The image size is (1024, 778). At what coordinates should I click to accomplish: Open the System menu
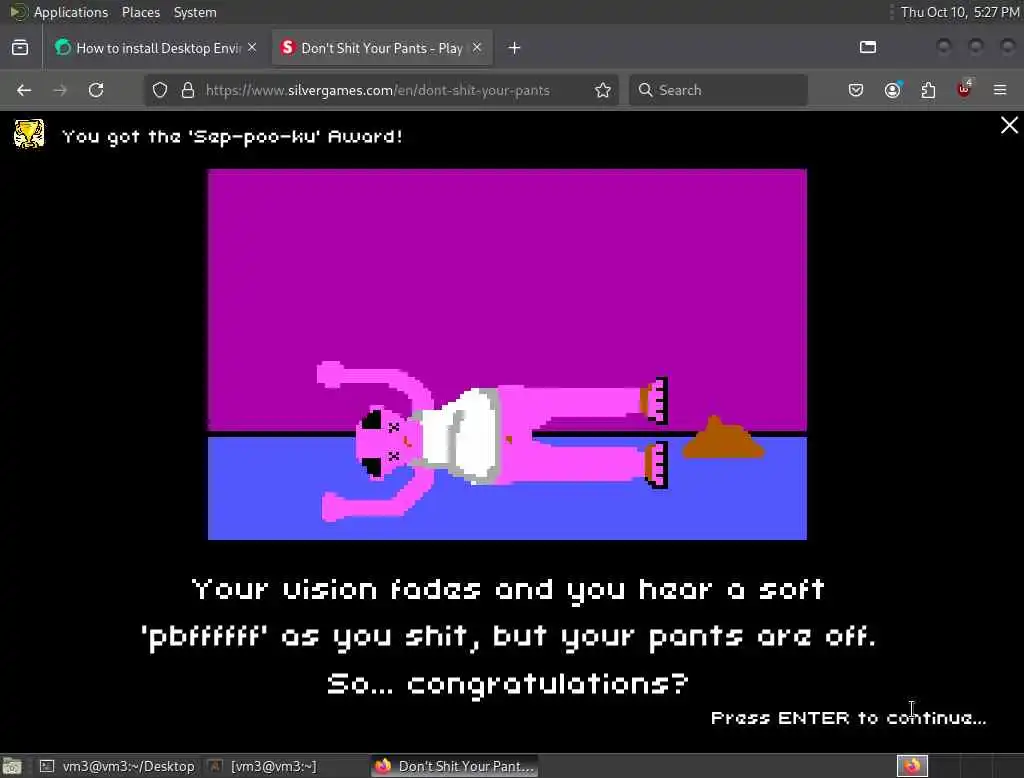coord(195,12)
